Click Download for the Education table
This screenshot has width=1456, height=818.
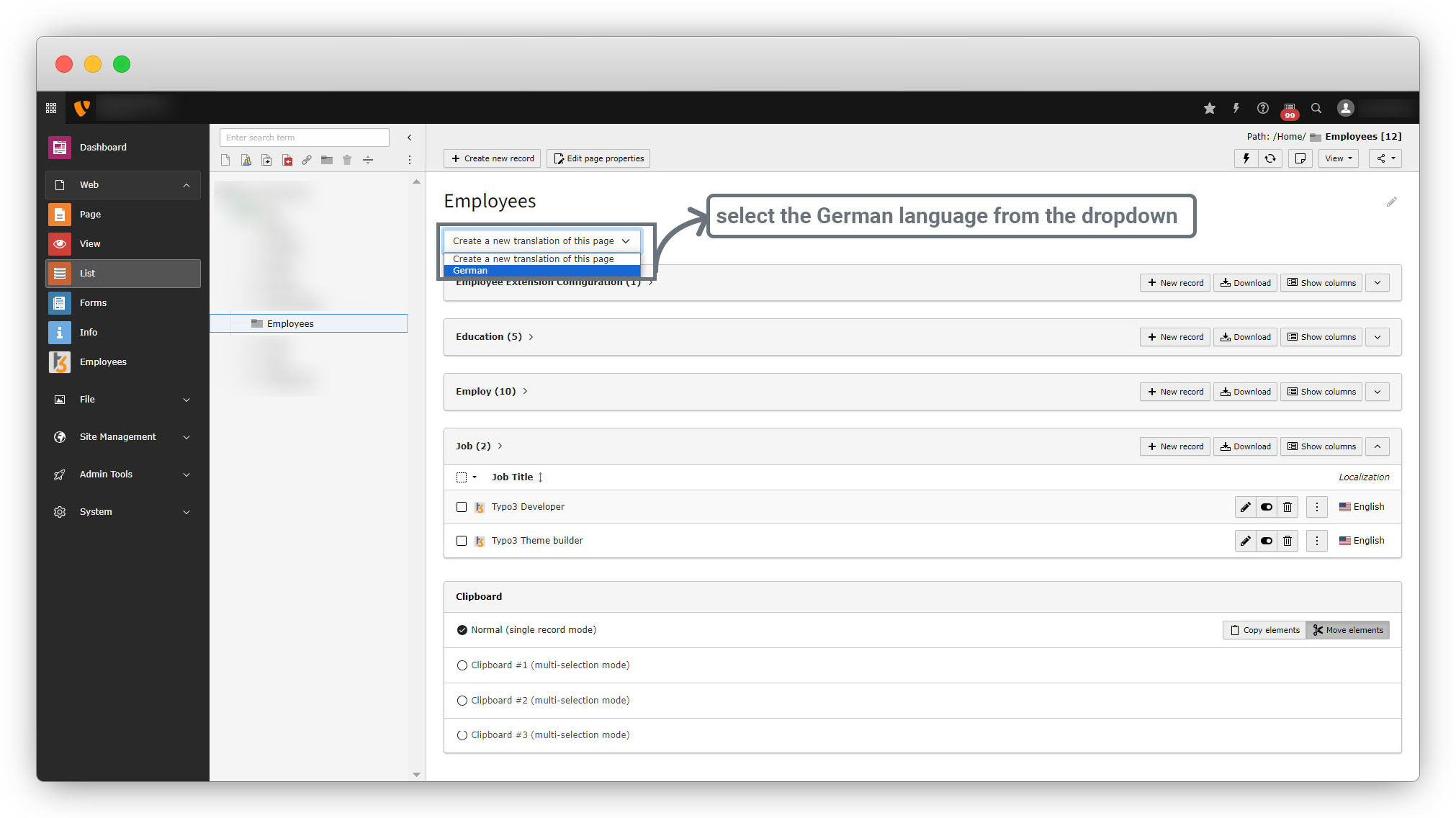[x=1246, y=337]
